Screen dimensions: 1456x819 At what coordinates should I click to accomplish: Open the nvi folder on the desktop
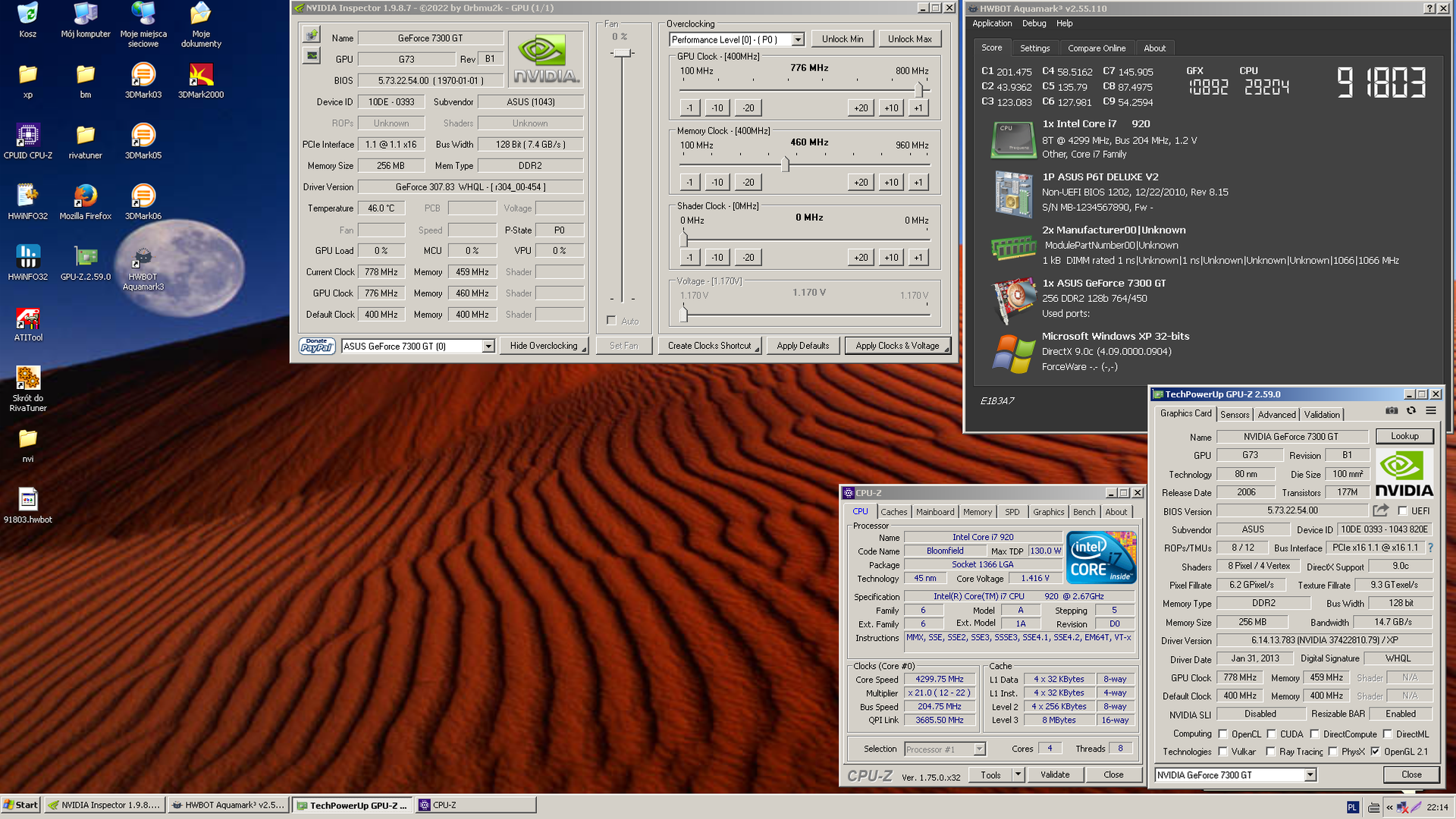(x=28, y=444)
